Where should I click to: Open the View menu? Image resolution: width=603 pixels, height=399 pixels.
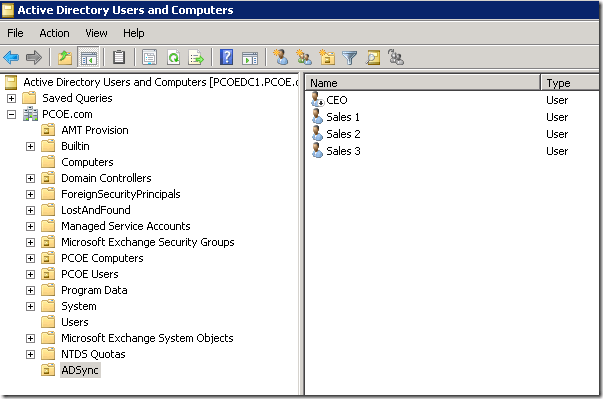click(96, 33)
